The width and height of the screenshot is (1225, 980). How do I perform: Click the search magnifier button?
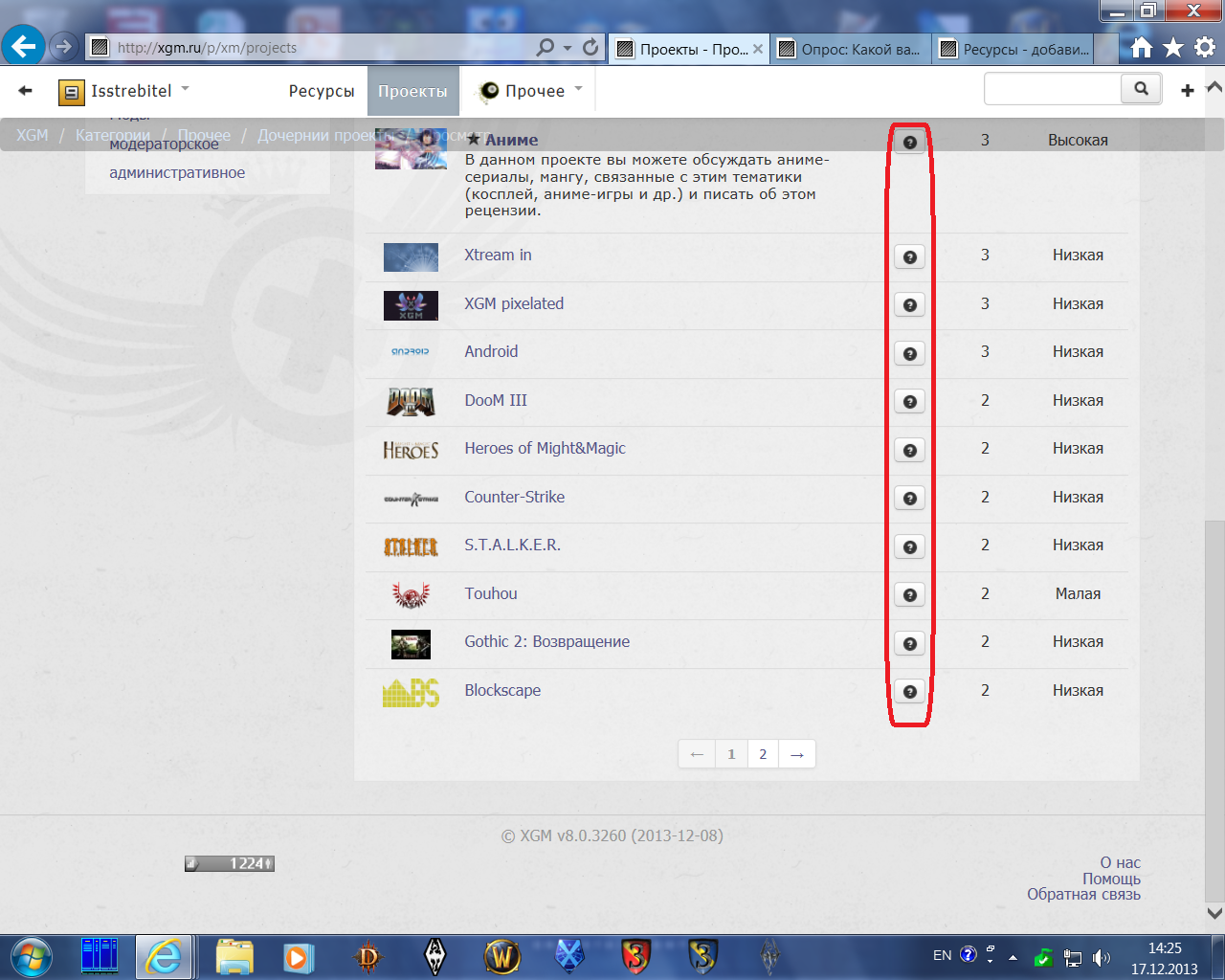point(1141,89)
